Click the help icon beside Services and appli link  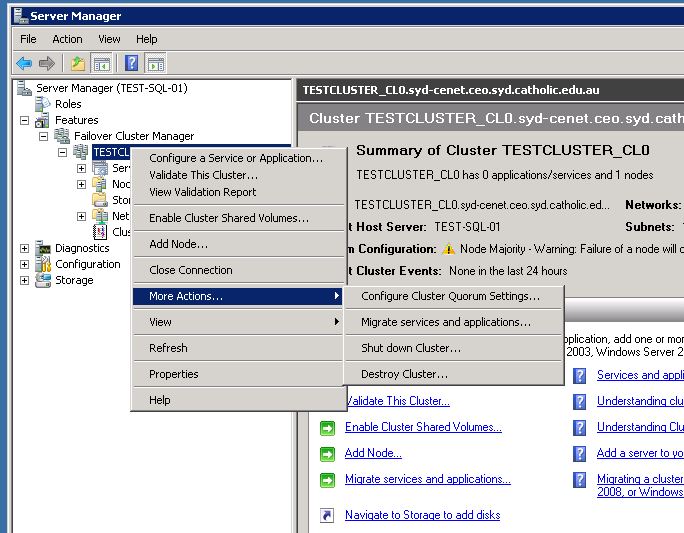pos(579,376)
